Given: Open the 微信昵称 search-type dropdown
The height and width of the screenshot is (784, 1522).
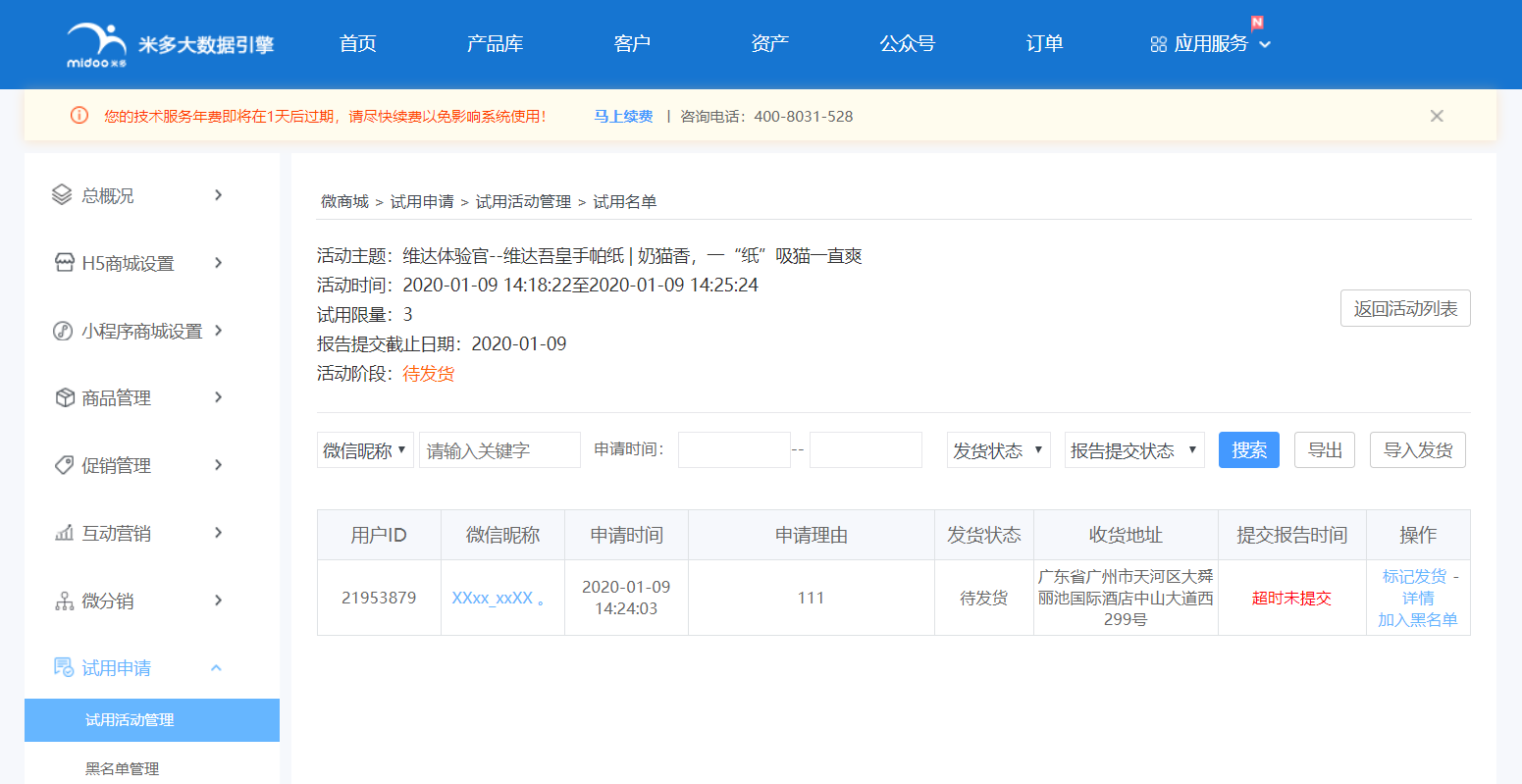Looking at the screenshot, I should click(365, 450).
